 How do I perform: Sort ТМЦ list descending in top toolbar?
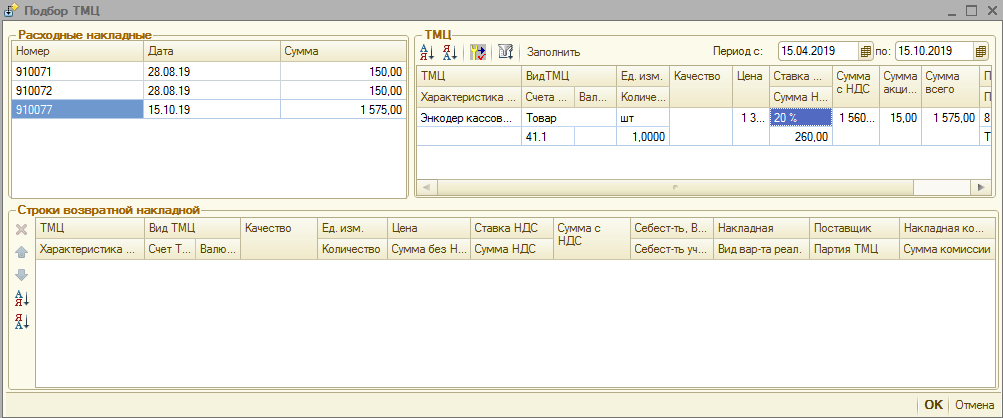pyautogui.click(x=449, y=51)
